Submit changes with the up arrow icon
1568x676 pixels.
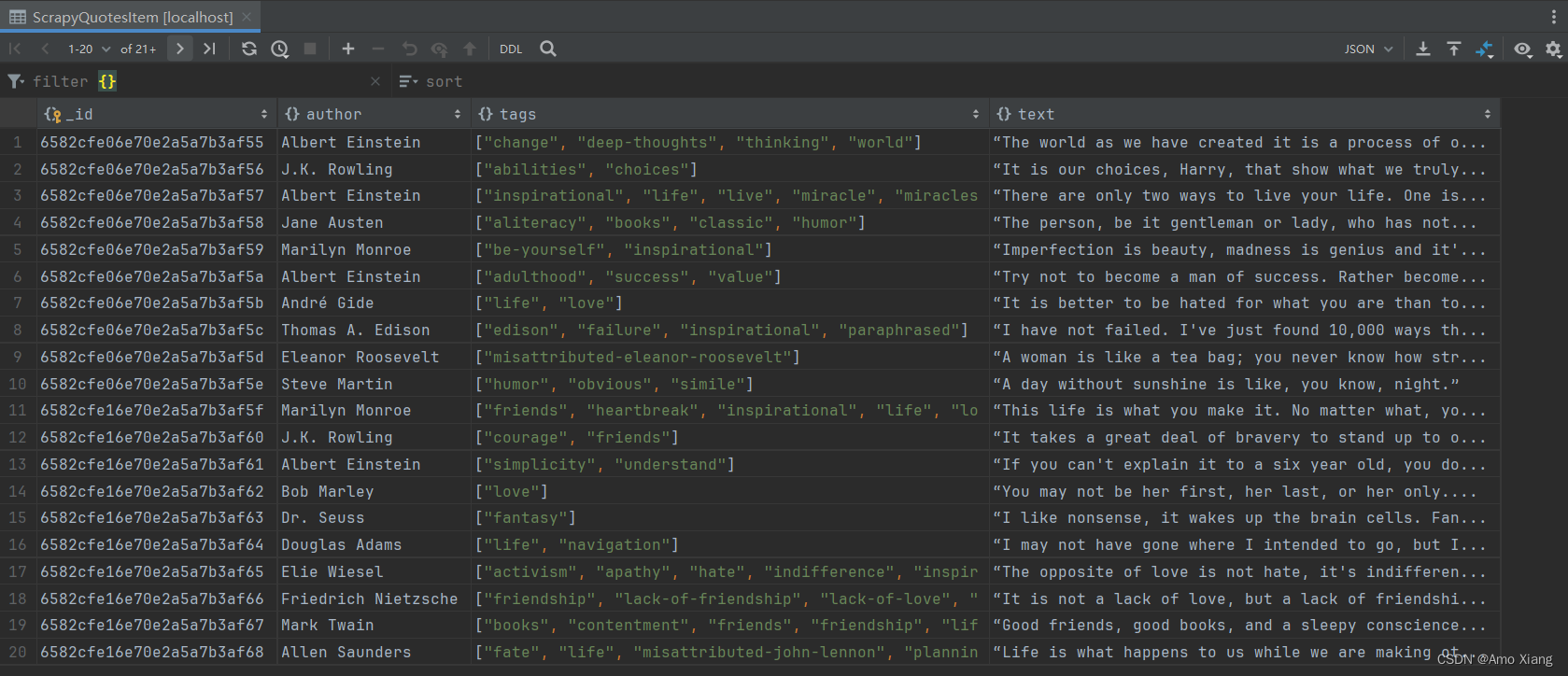pos(470,49)
